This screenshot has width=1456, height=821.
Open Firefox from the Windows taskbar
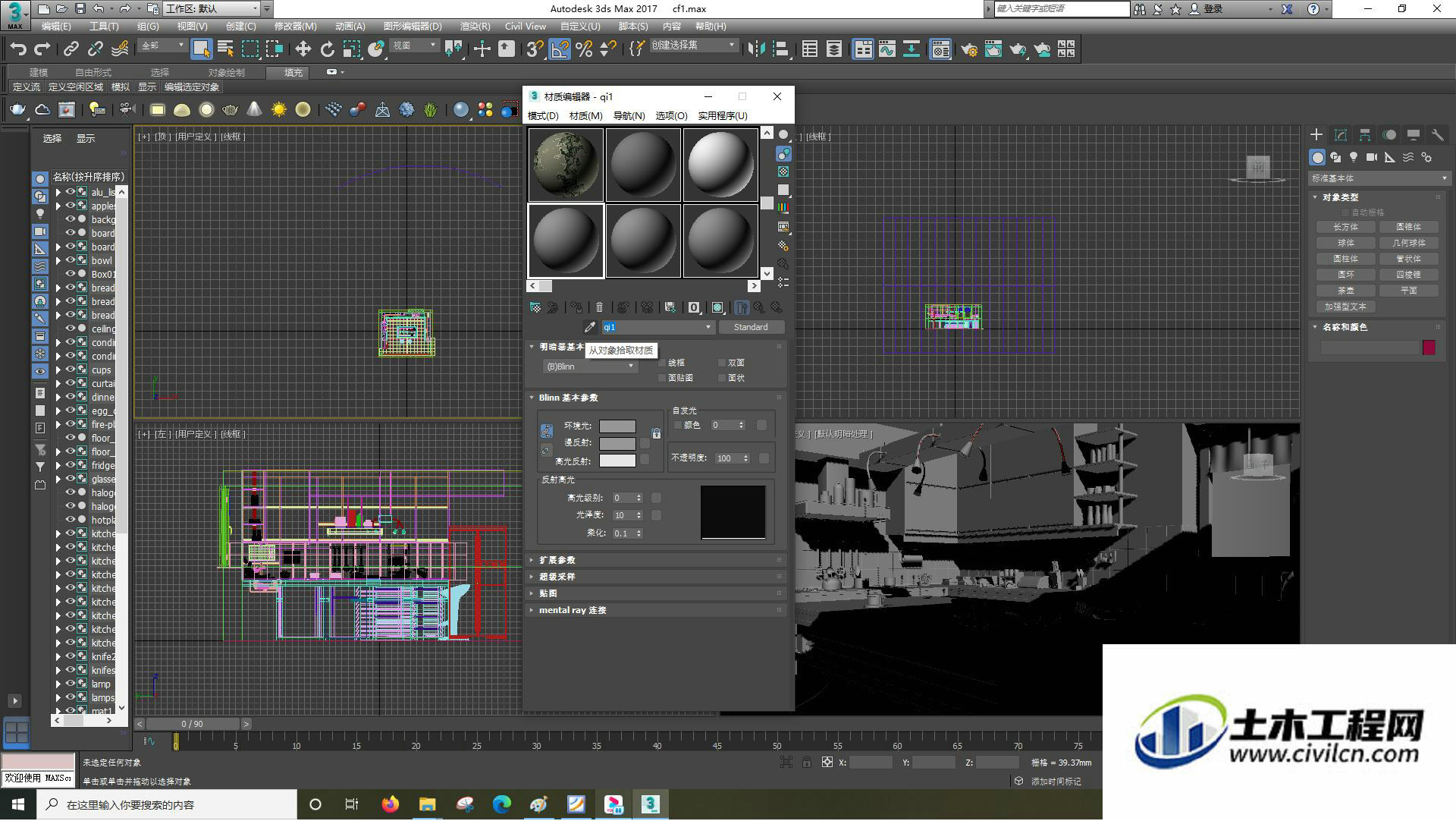(391, 804)
